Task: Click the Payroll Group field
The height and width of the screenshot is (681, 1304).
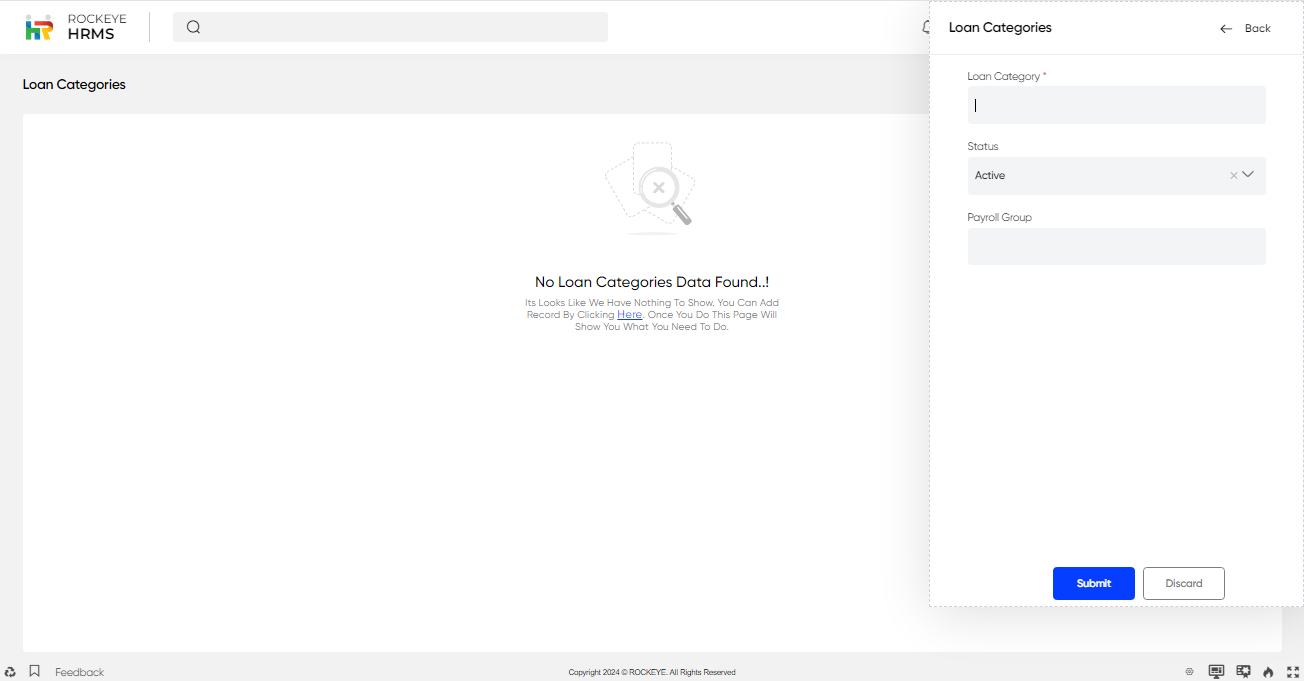Action: tap(1116, 246)
